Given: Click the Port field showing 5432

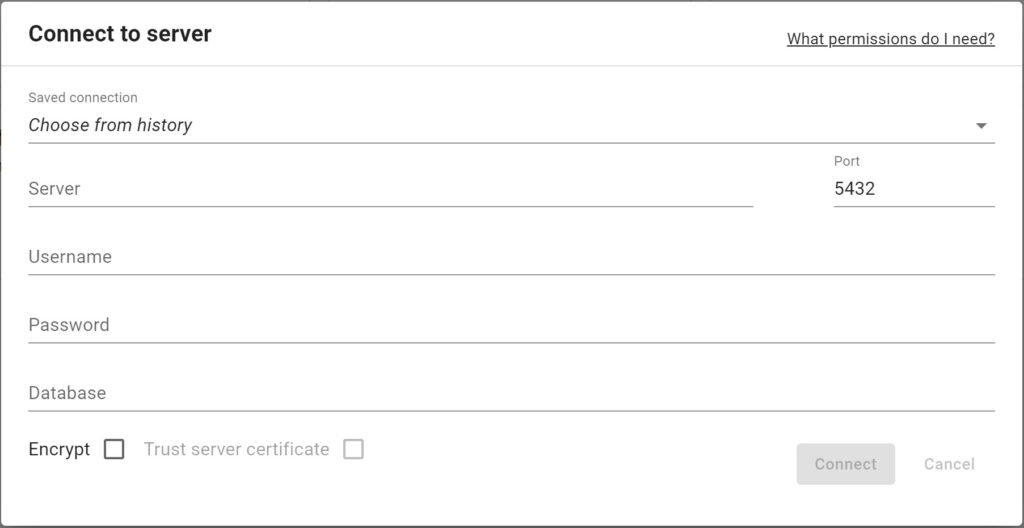Looking at the screenshot, I should [913, 188].
